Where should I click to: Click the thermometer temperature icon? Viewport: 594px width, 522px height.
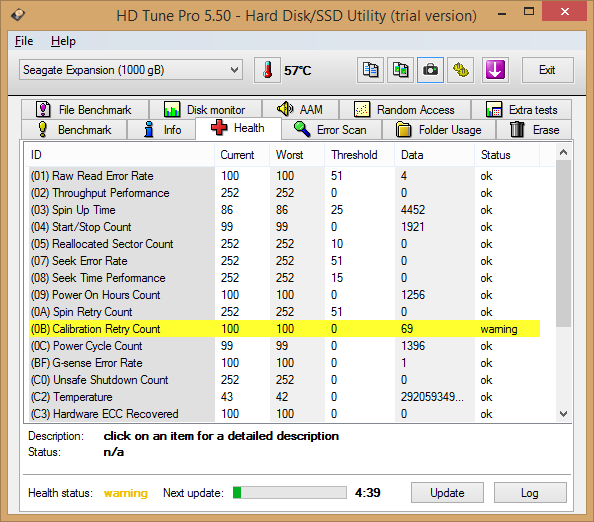(267, 70)
